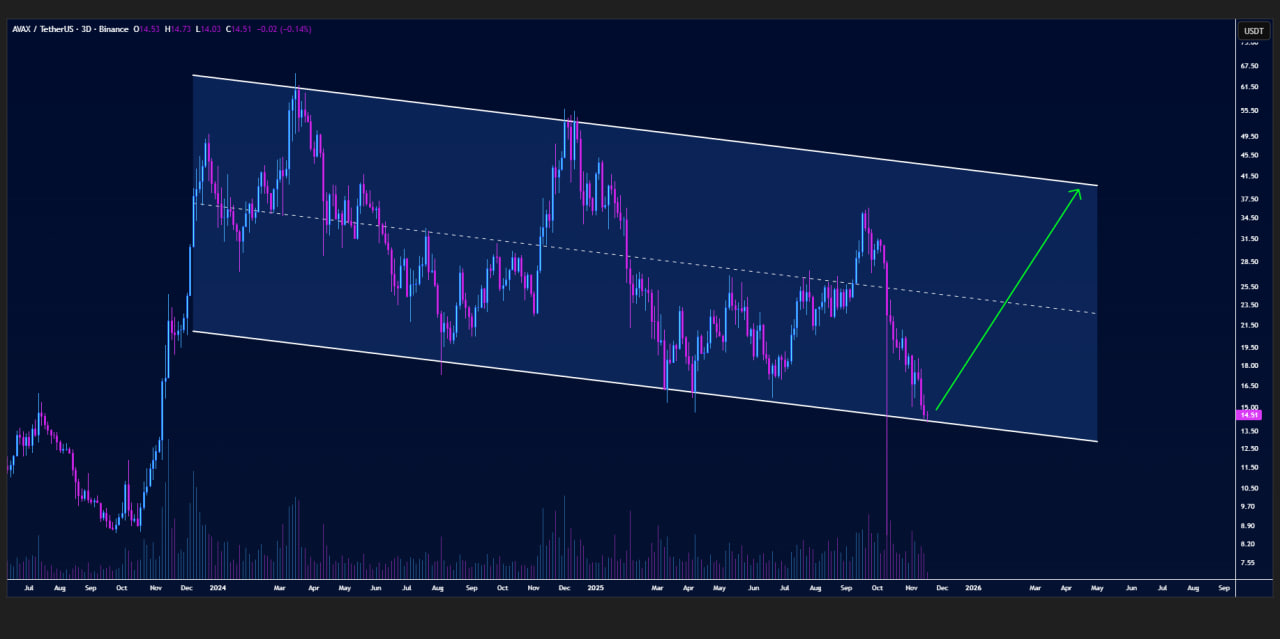Viewport: 1280px width, 639px height.
Task: Click the 55.50 price scale label
Action: (1249, 109)
